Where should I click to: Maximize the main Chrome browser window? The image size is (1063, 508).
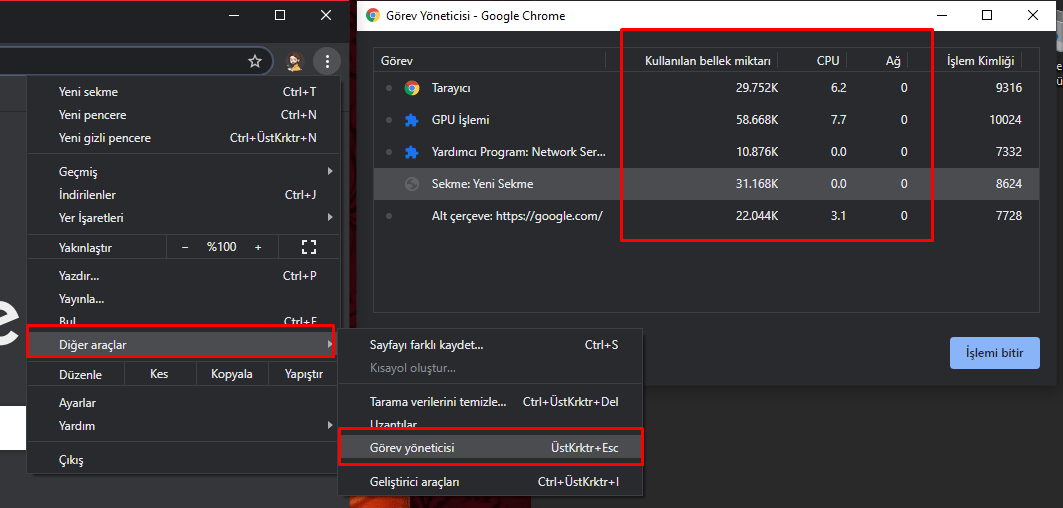(x=280, y=15)
